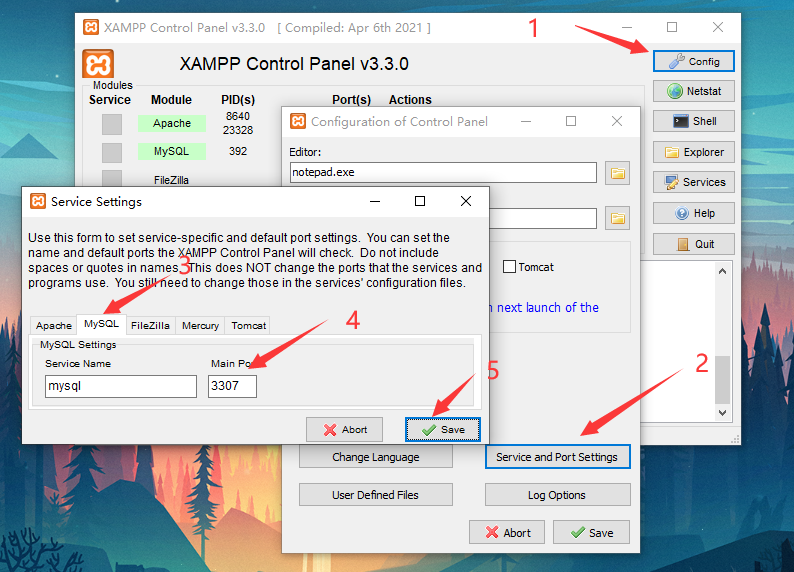Click the XAMPP logo in the header

tap(98, 64)
